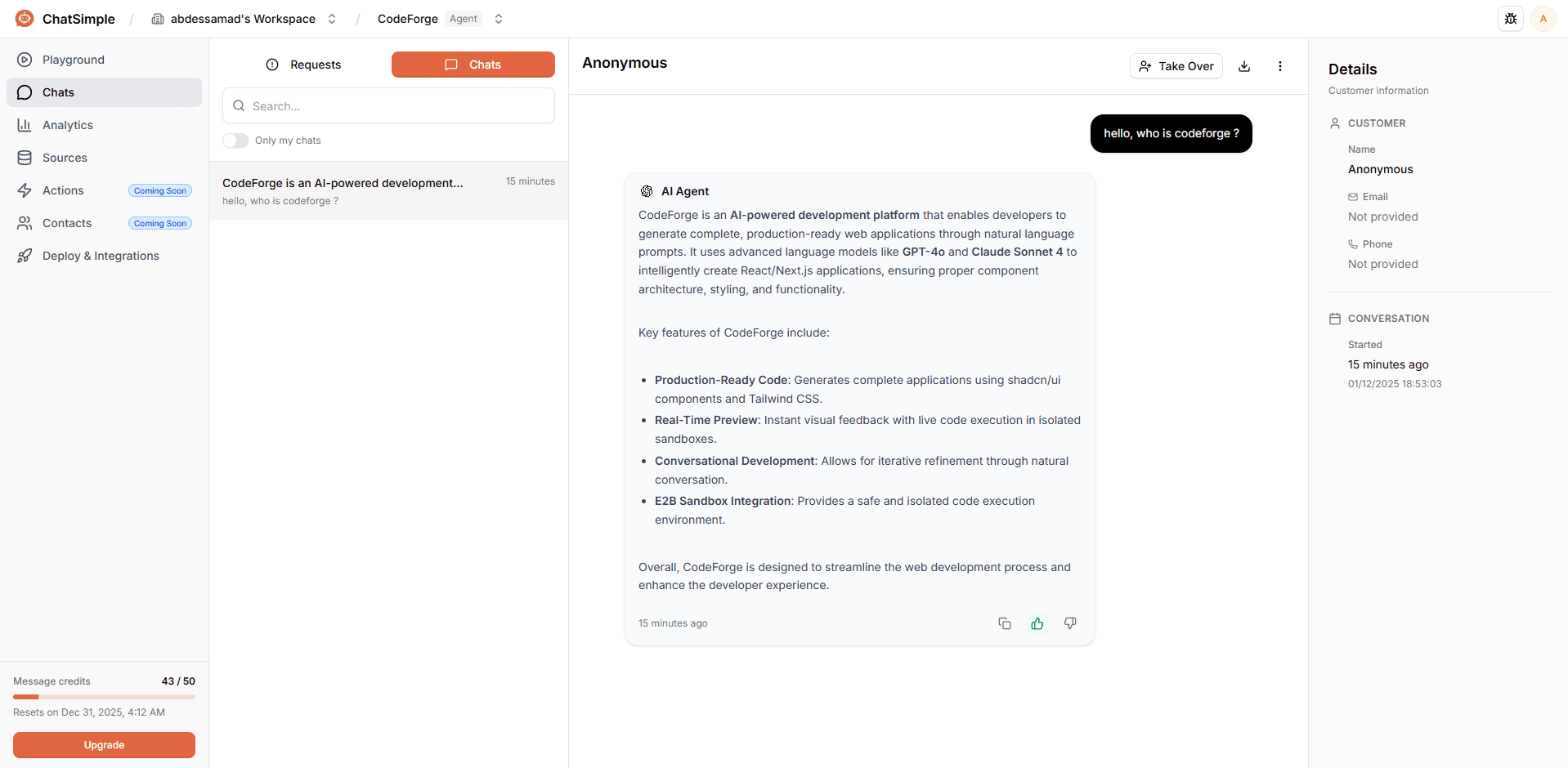Expand the workspace switcher dropdown
The image size is (1568, 768).
tap(332, 19)
